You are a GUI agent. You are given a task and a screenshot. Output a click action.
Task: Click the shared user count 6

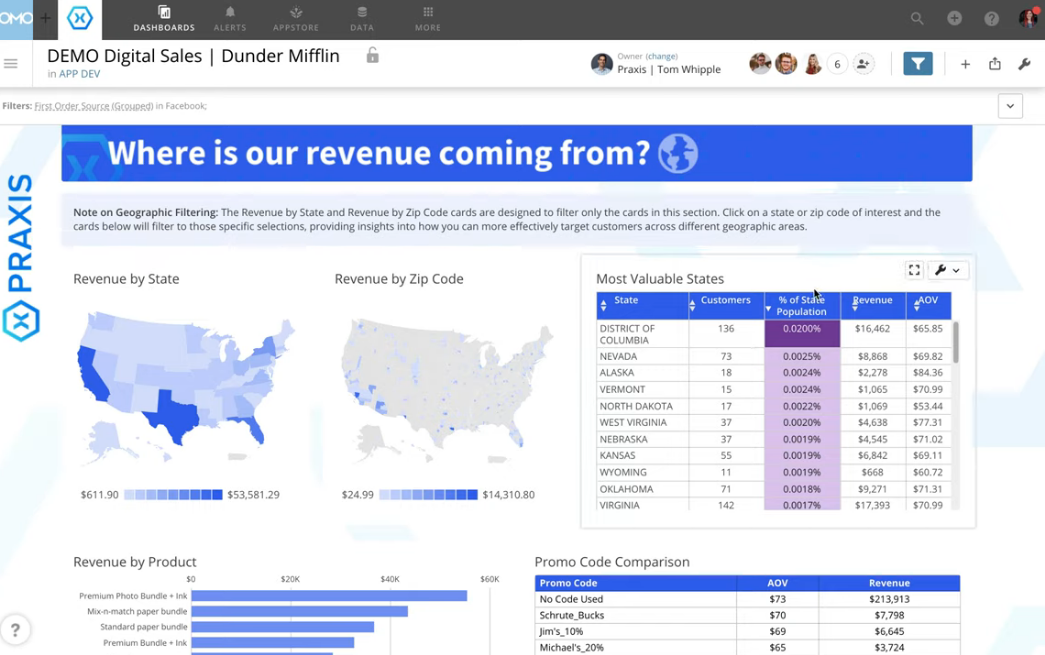pos(837,64)
